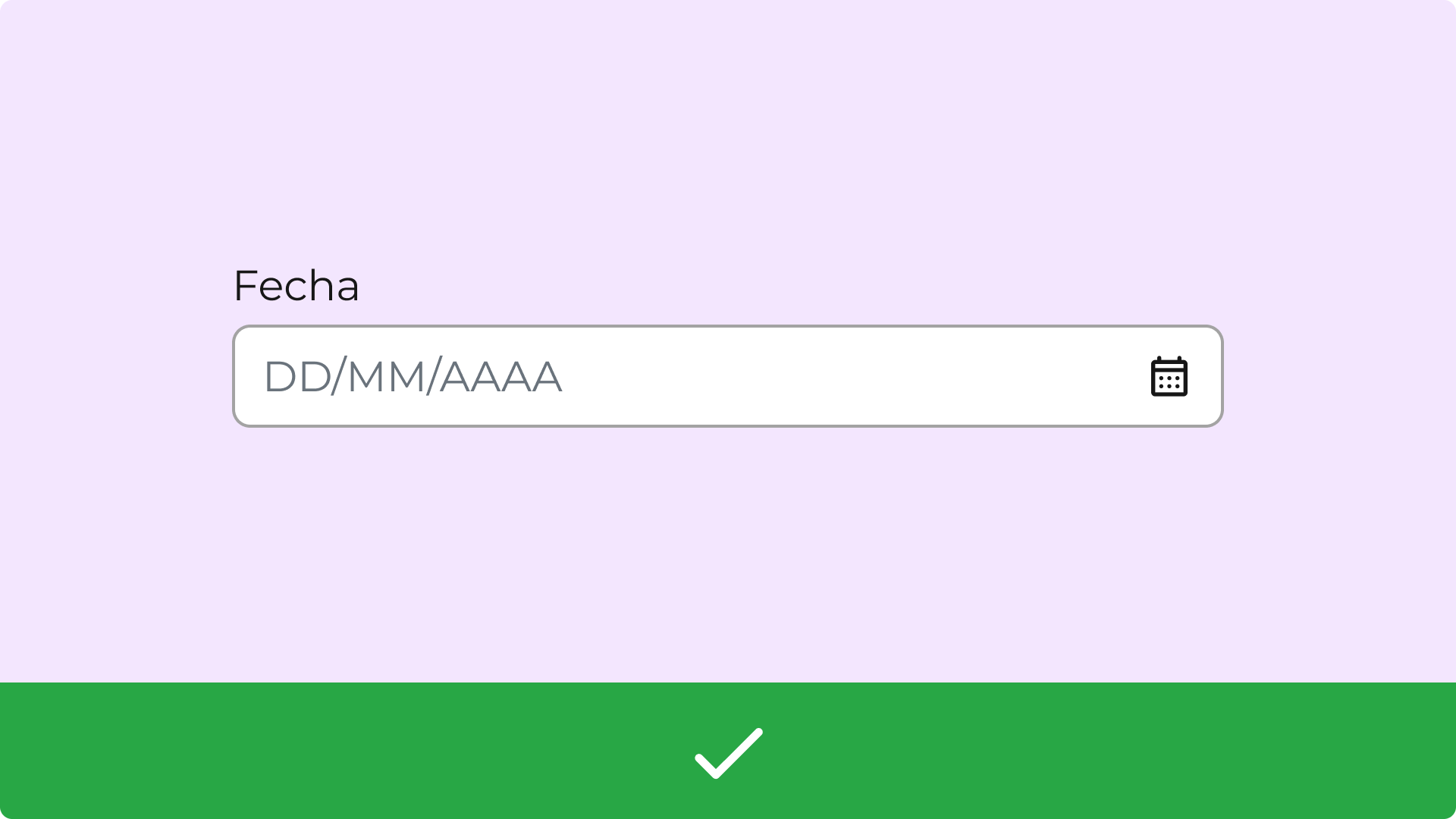The image size is (1456, 819).
Task: Click empty space inside the Fecha input
Action: (x=834, y=376)
